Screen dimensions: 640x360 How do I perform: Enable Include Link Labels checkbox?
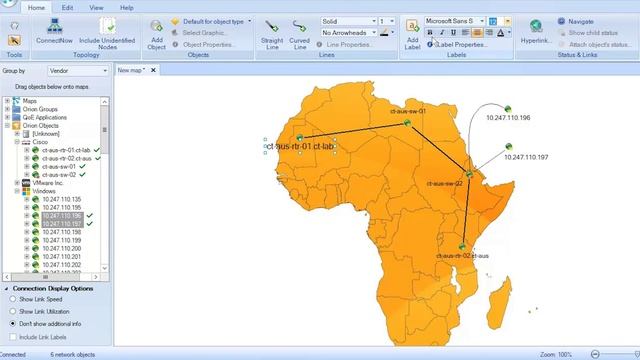point(13,337)
